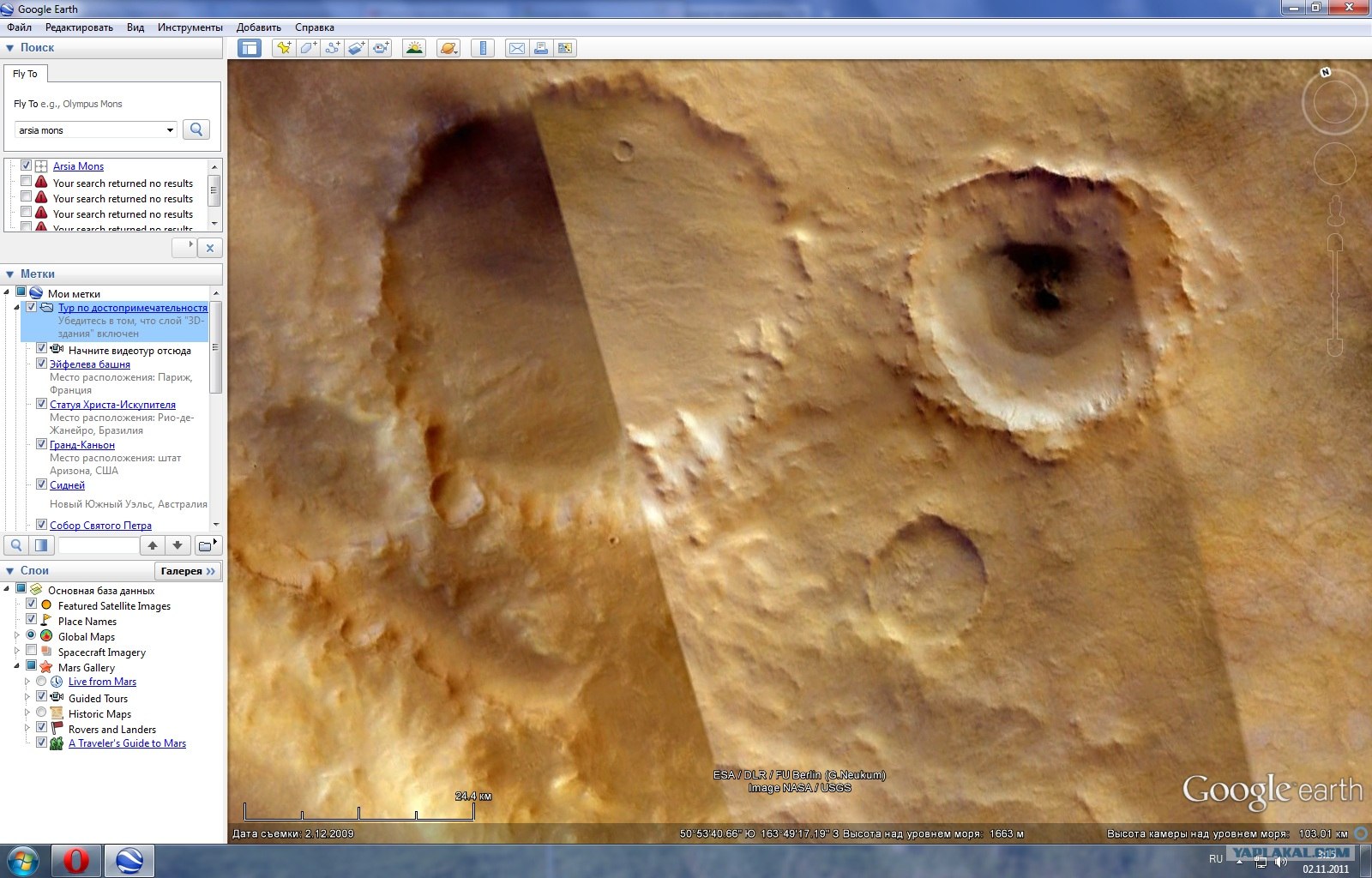Image resolution: width=1372 pixels, height=878 pixels.
Task: Add a placemark with the pushpin icon
Action: point(283,48)
